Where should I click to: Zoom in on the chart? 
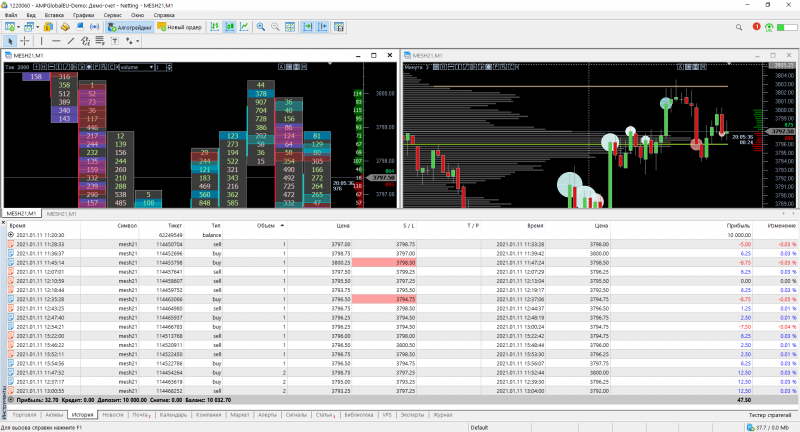[261, 27]
